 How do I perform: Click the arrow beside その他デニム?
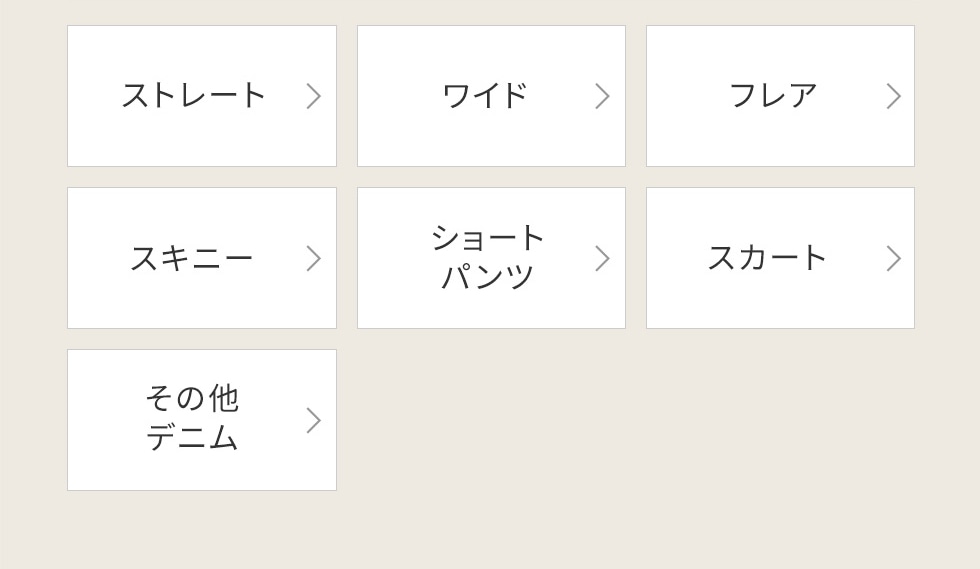pos(313,420)
